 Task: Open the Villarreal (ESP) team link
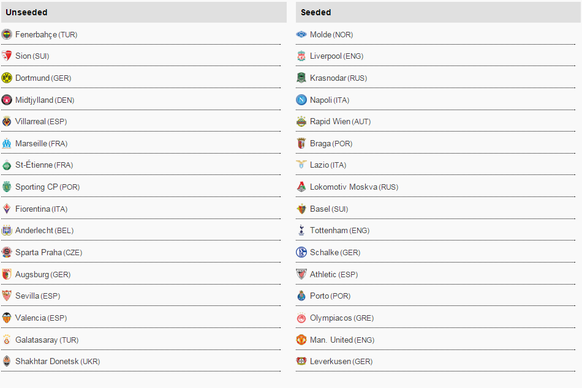pos(41,121)
